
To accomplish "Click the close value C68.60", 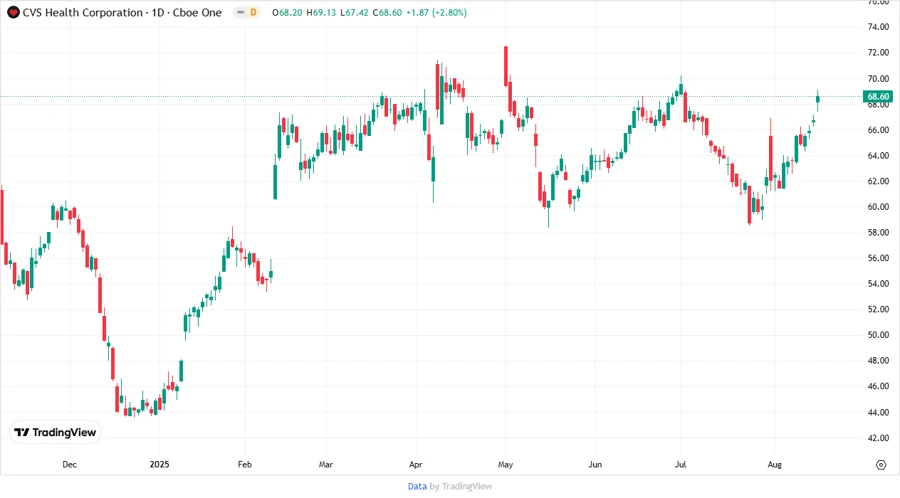I will click(x=387, y=13).
